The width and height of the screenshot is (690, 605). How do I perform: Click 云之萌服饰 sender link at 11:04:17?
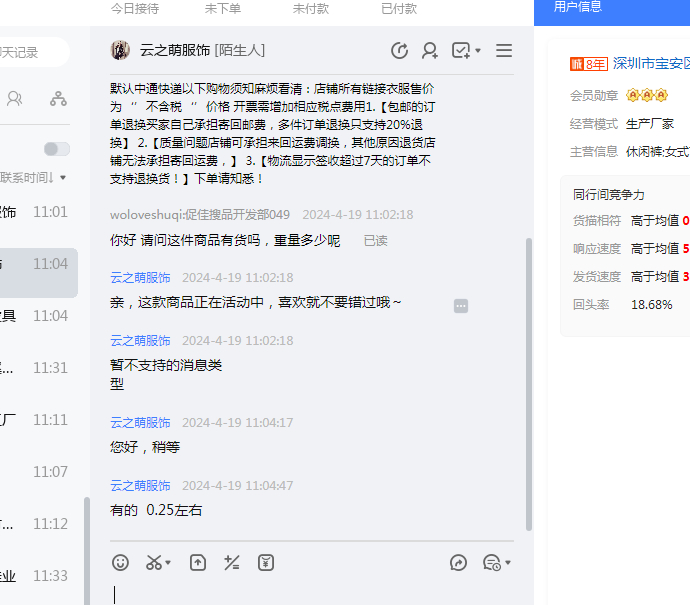pos(140,423)
